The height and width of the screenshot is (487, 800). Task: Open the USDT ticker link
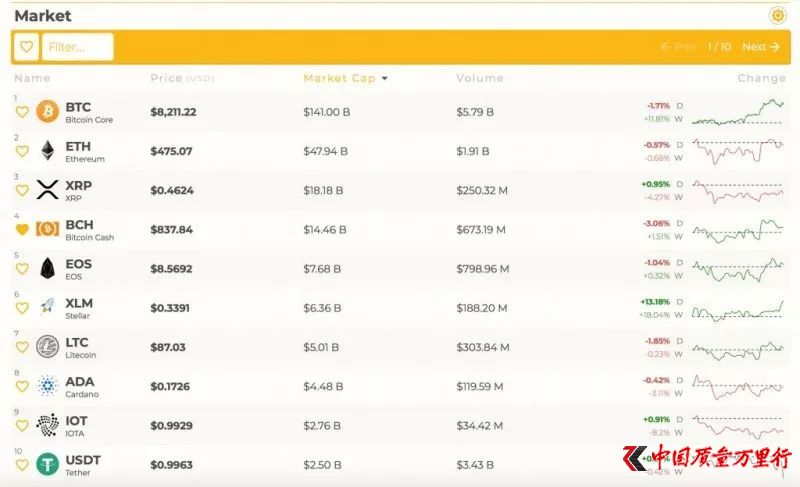[83, 460]
